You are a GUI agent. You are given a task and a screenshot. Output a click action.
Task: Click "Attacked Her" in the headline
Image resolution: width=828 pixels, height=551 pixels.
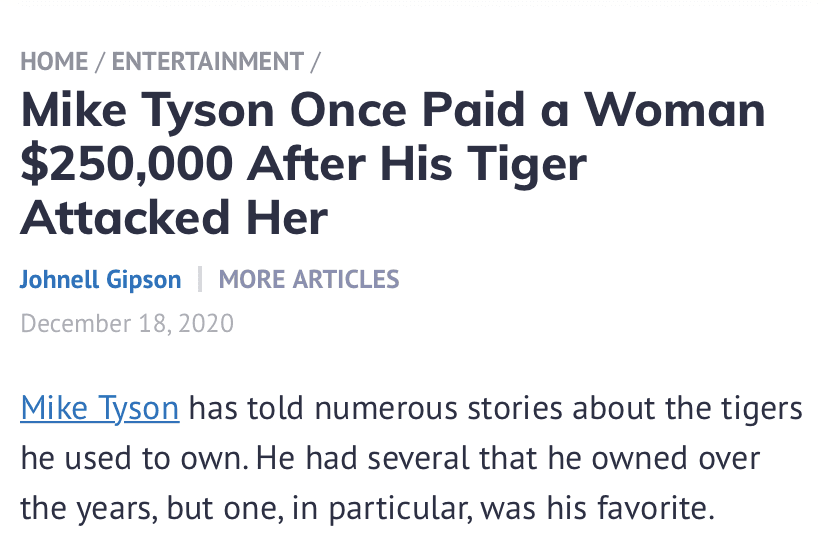point(174,216)
